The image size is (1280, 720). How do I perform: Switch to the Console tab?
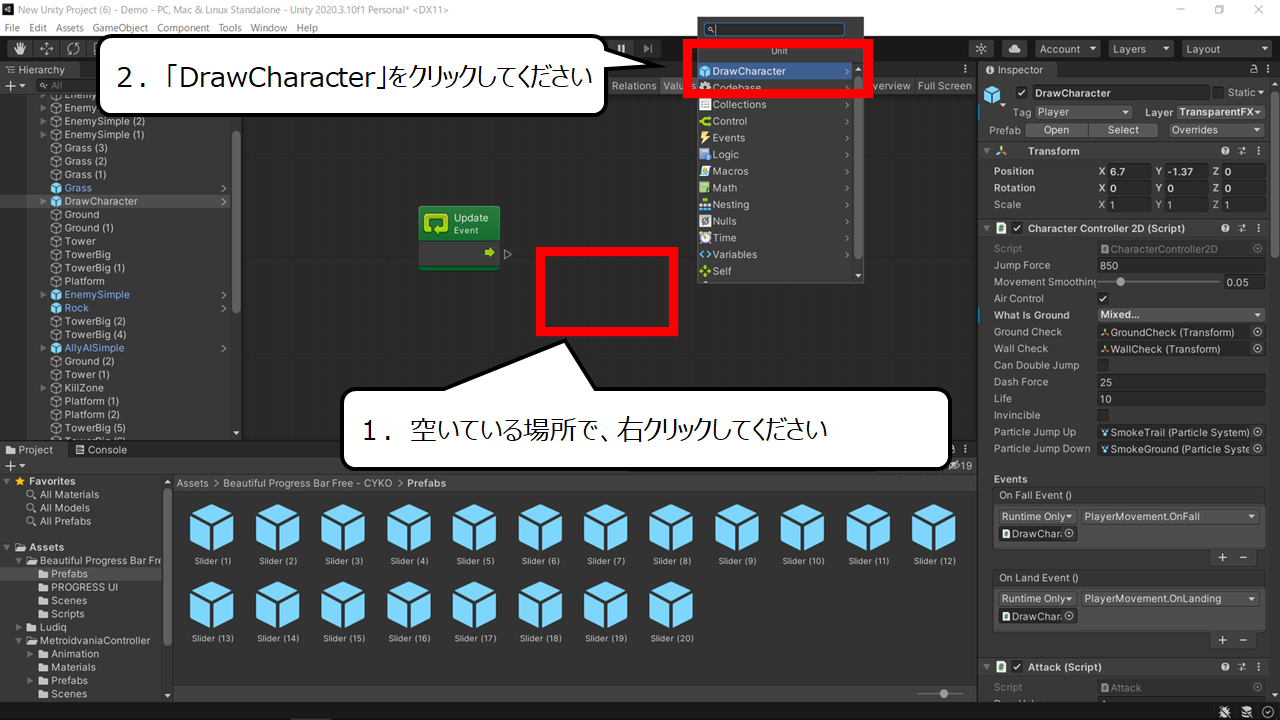tap(100, 450)
